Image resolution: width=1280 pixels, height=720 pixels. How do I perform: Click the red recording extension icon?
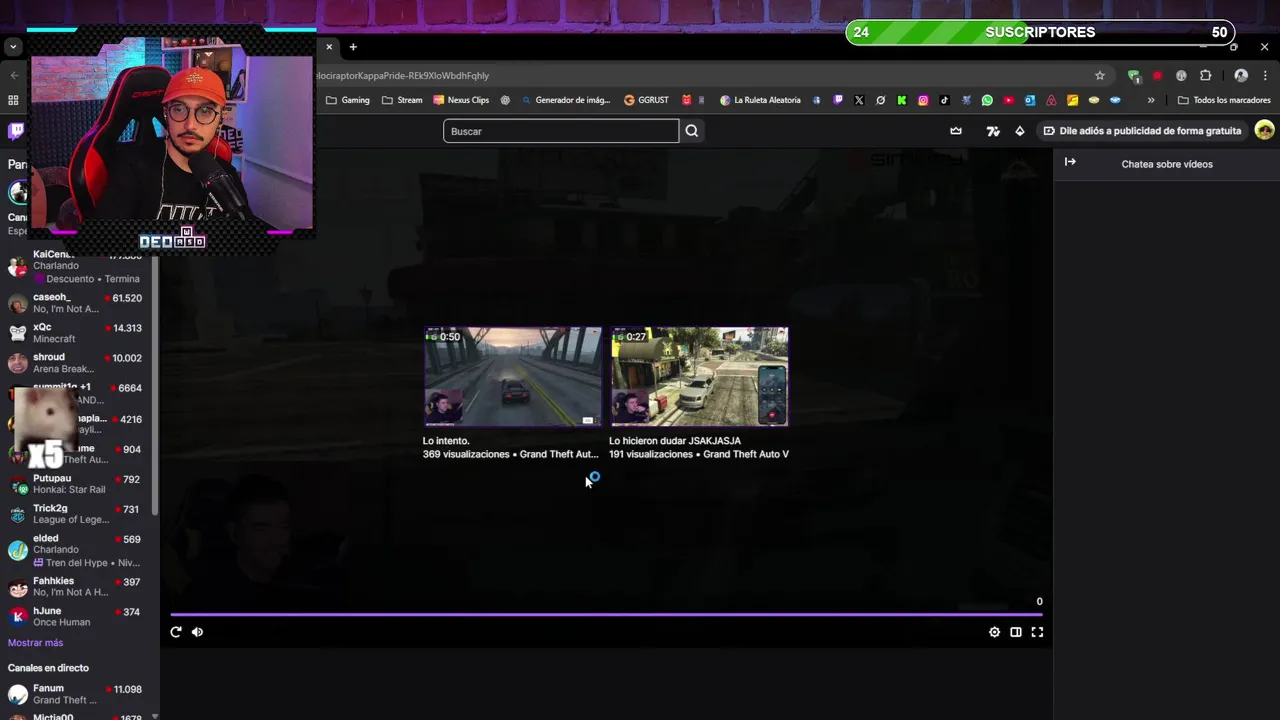[x=1157, y=75]
